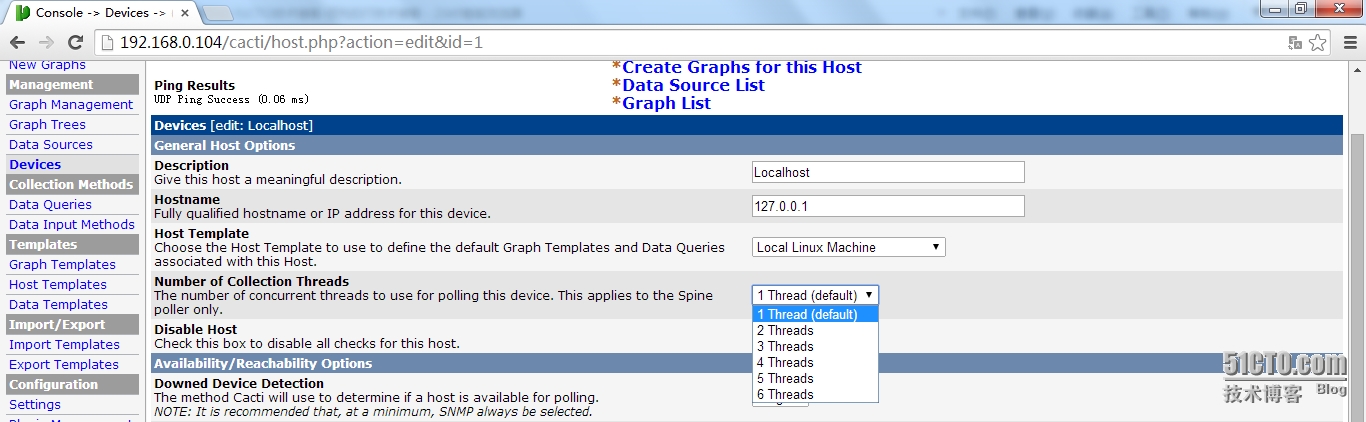This screenshot has height=422, width=1366.
Task: Choose 4 Threads from the list
Action: (x=815, y=362)
